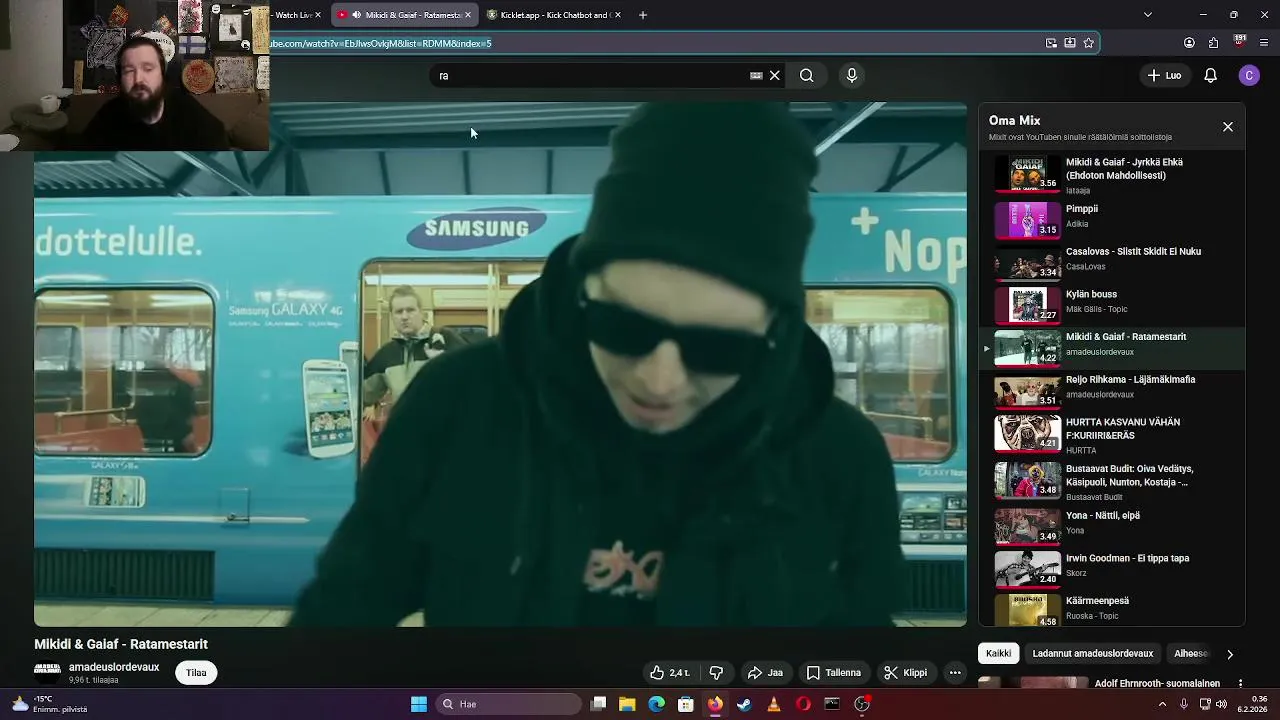Mute the playing YouTube tab via its speaker icon

point(355,15)
